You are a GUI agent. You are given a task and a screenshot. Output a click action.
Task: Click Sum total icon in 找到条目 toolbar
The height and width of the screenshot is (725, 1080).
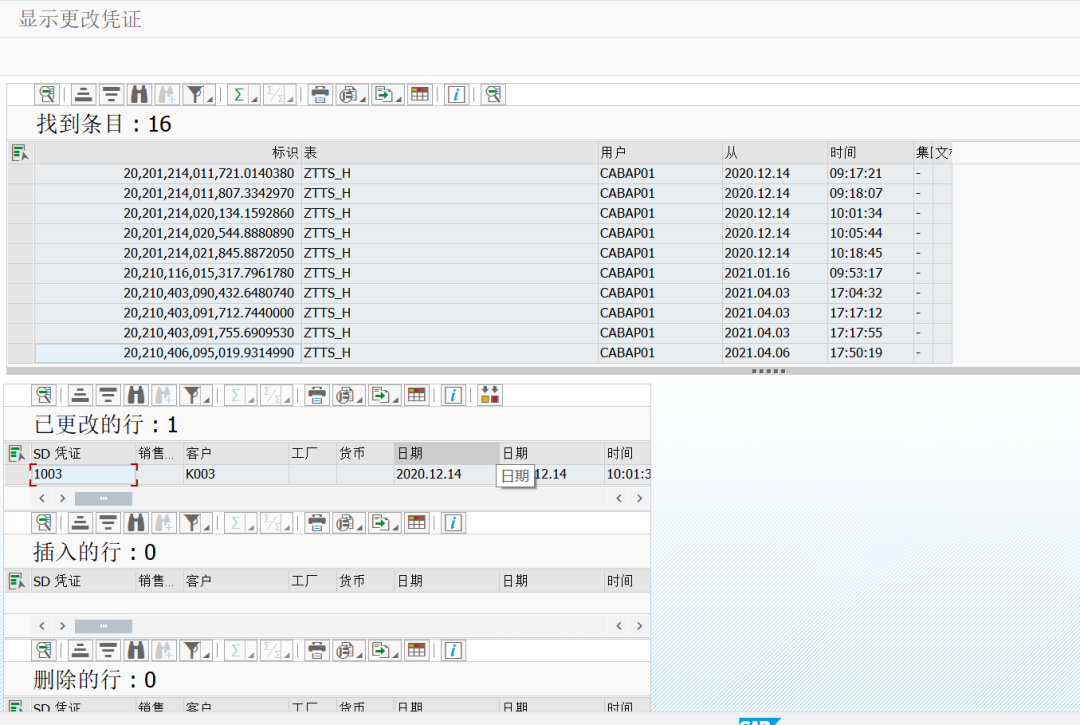(x=239, y=94)
